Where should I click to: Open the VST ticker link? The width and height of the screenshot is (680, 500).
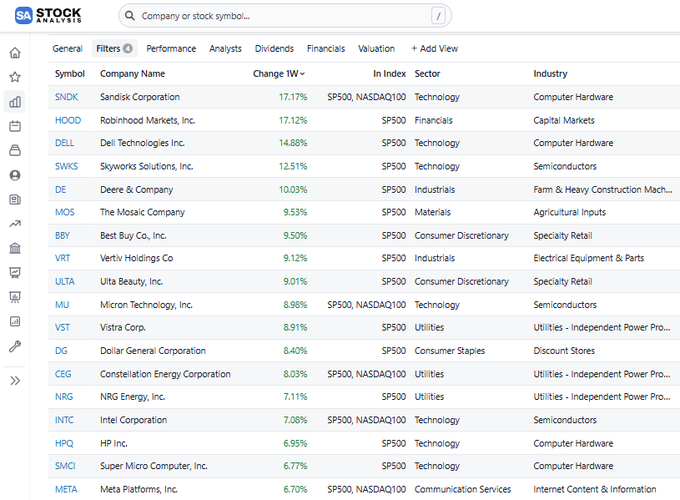coord(62,327)
